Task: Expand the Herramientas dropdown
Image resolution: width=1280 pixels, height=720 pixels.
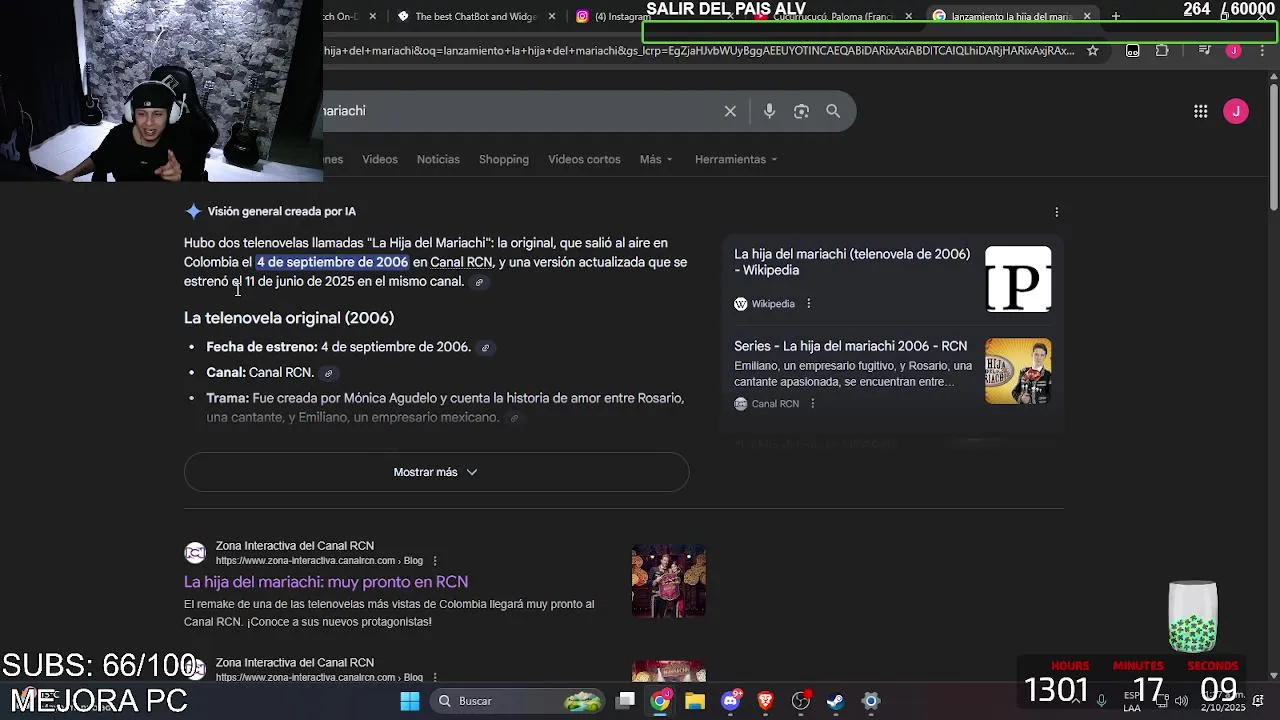Action: tap(736, 159)
